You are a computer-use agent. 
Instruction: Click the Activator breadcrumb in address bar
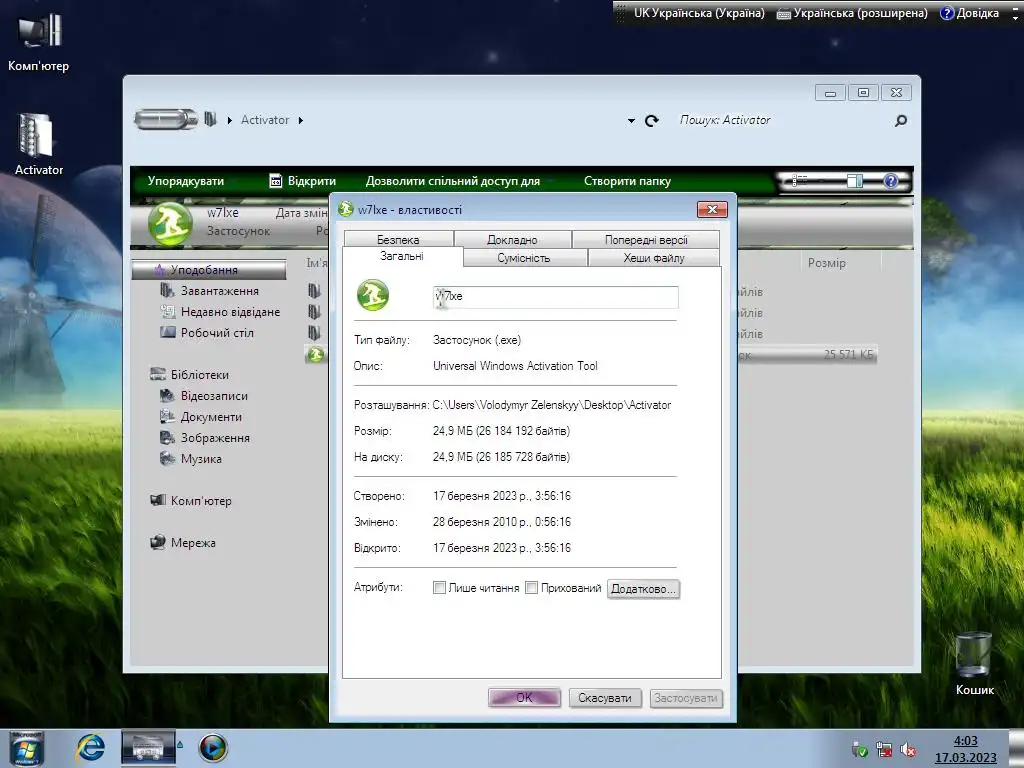pos(264,120)
